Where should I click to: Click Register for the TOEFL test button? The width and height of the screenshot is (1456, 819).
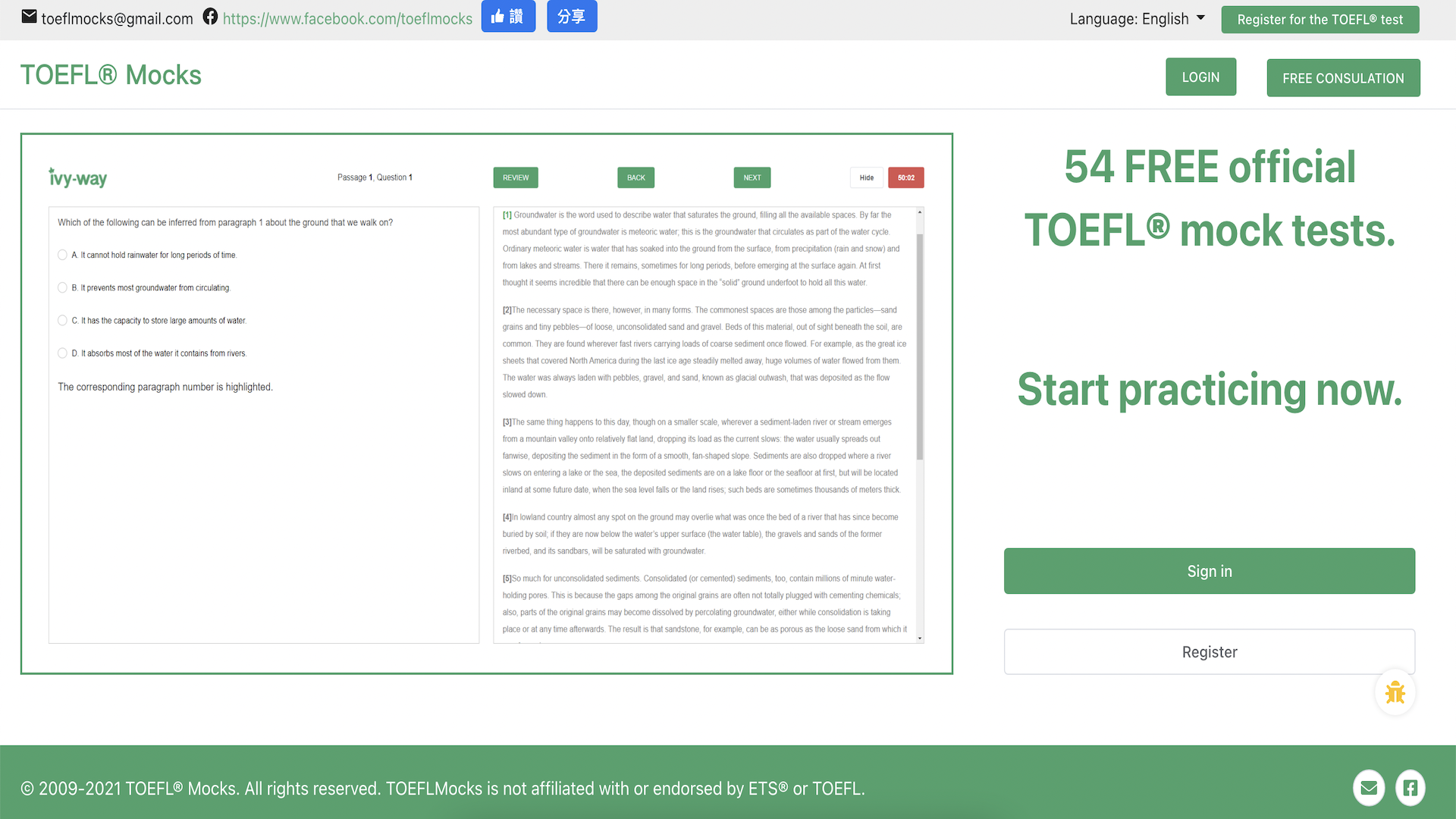(x=1320, y=20)
